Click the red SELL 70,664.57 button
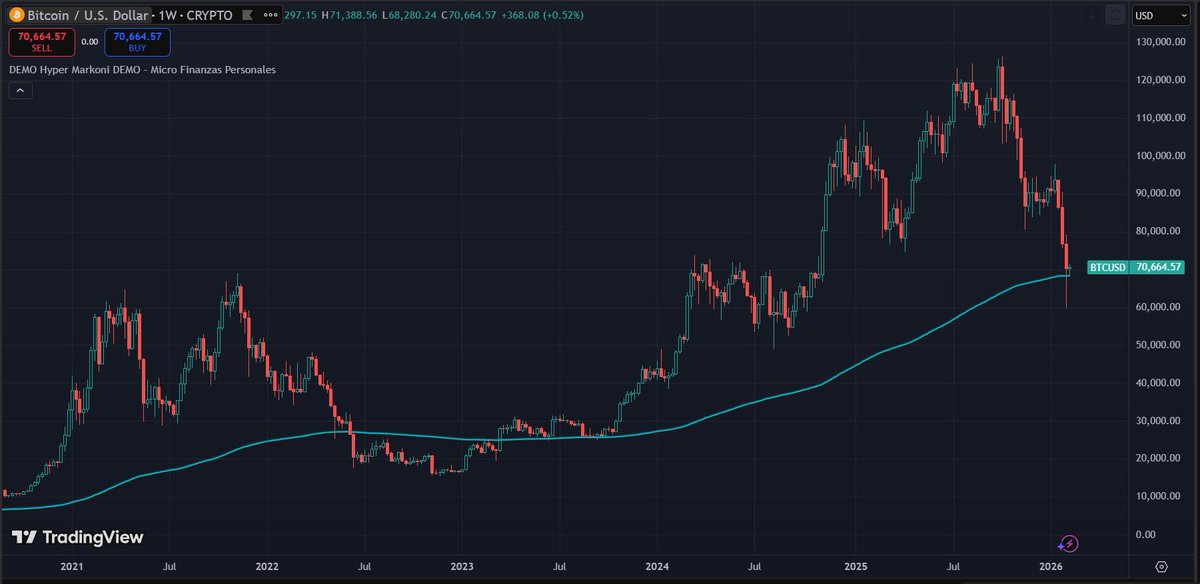 click(x=41, y=42)
